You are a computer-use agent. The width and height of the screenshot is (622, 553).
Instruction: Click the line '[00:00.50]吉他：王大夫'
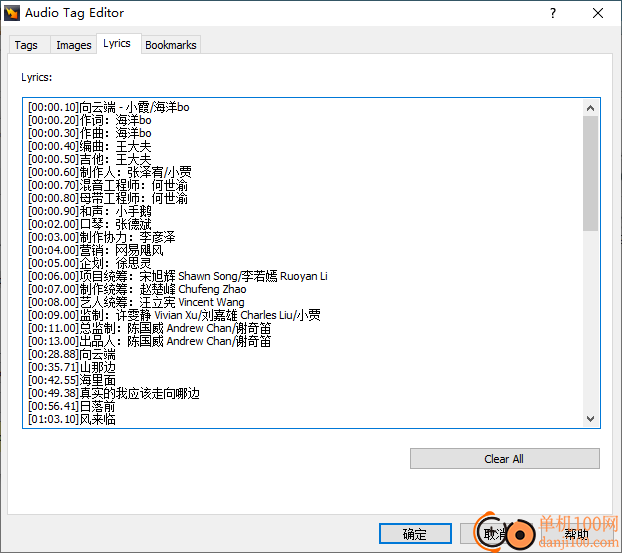[90, 159]
